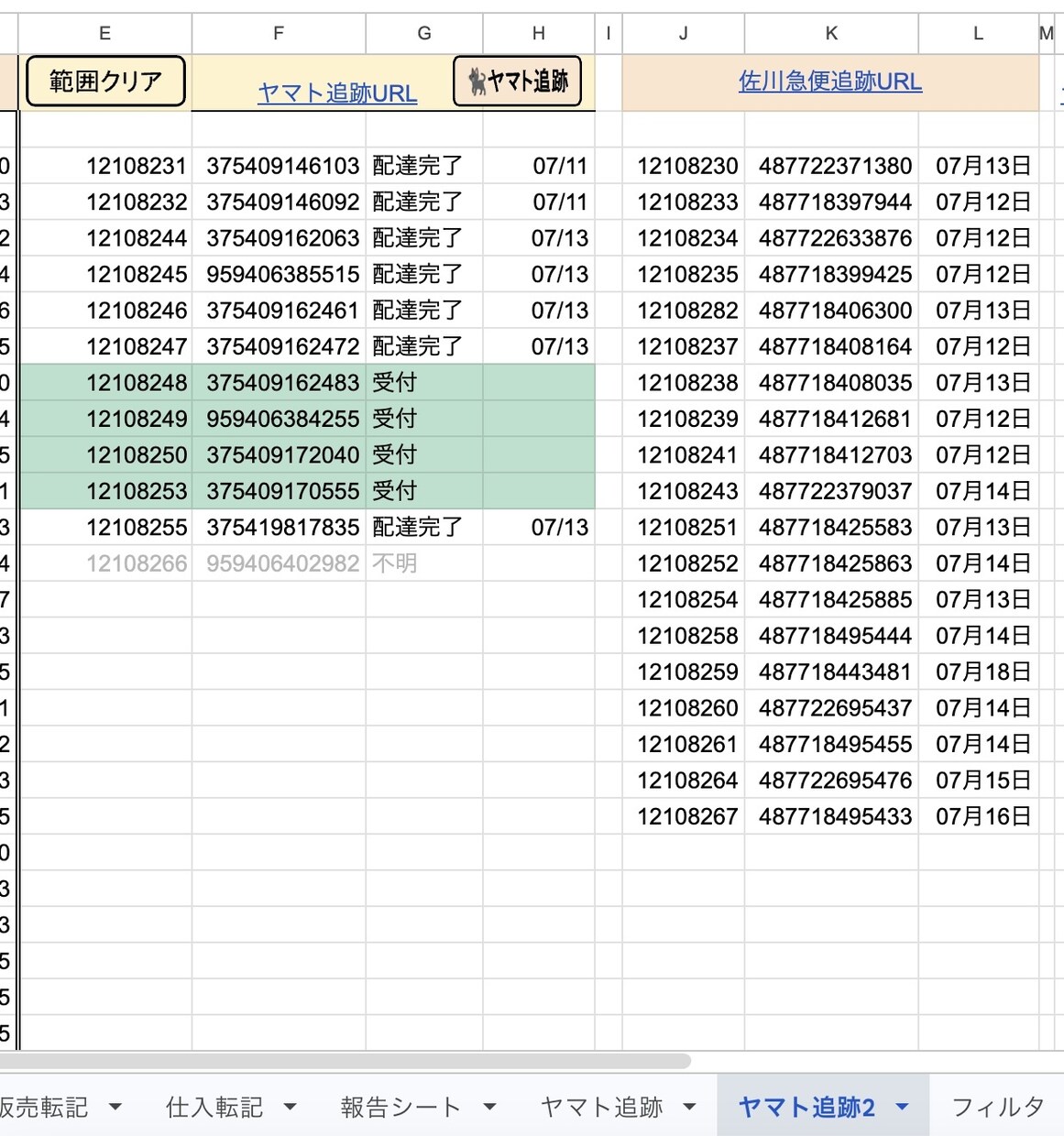Open the ヤマト追跡 tab dropdown arrow
The image size is (1064, 1136).
coord(689,1107)
